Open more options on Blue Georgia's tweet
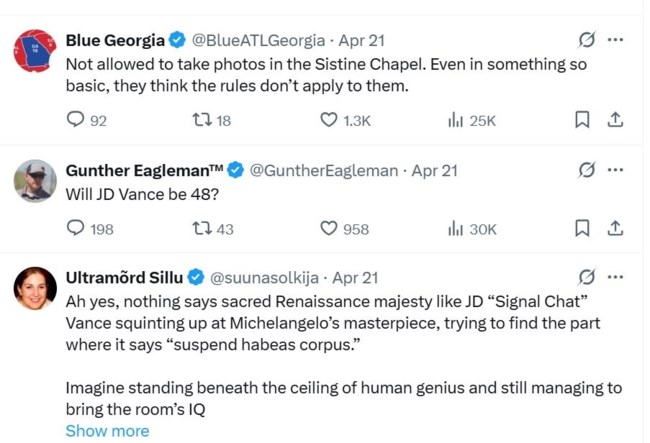The width and height of the screenshot is (650, 443). click(x=616, y=40)
